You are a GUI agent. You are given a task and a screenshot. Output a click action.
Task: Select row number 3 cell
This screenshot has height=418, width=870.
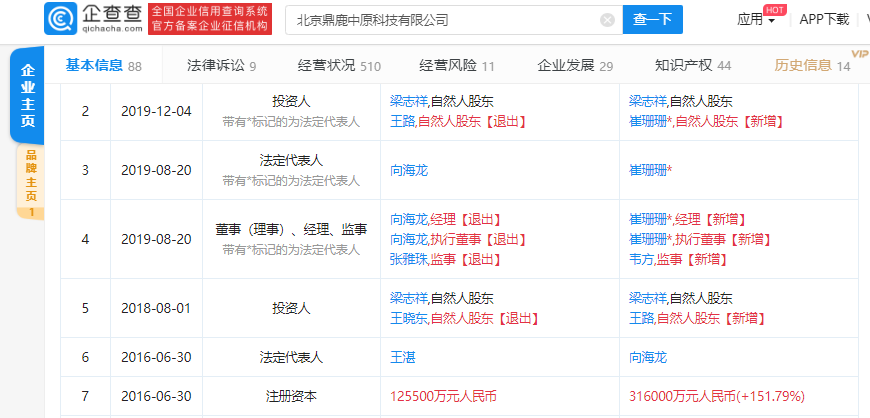tap(85, 170)
